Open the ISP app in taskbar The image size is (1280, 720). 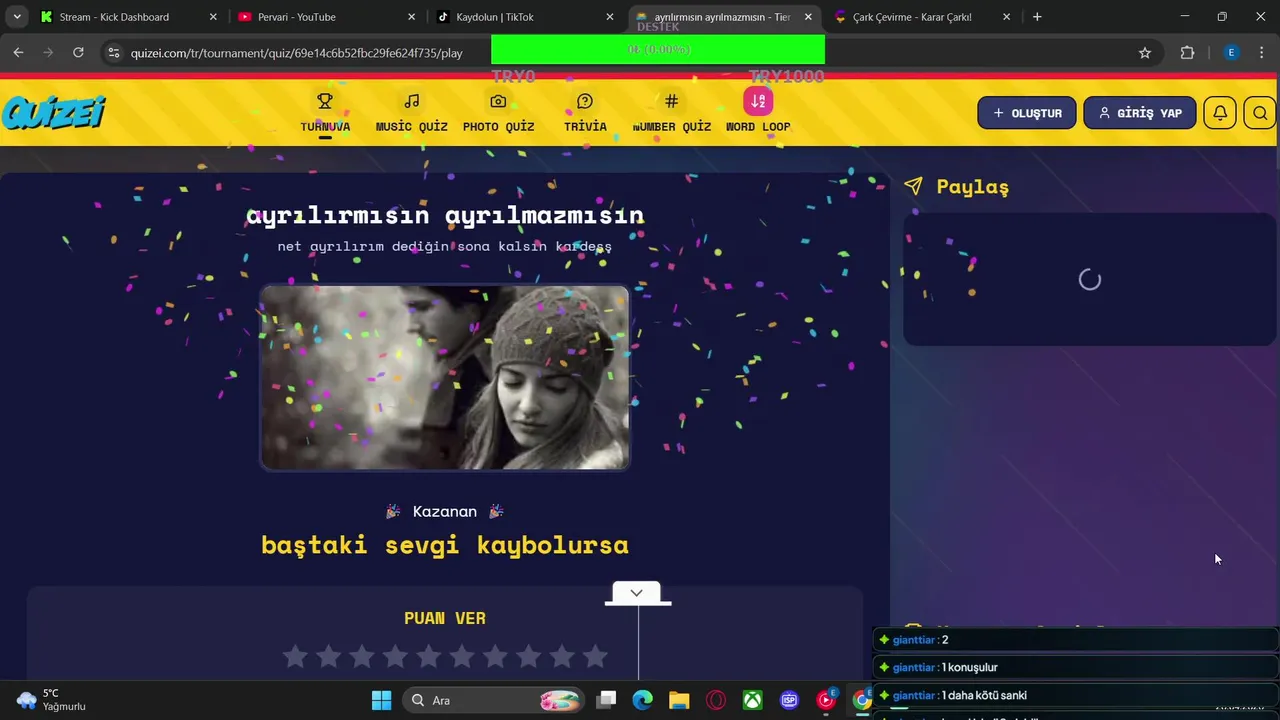(x=789, y=700)
